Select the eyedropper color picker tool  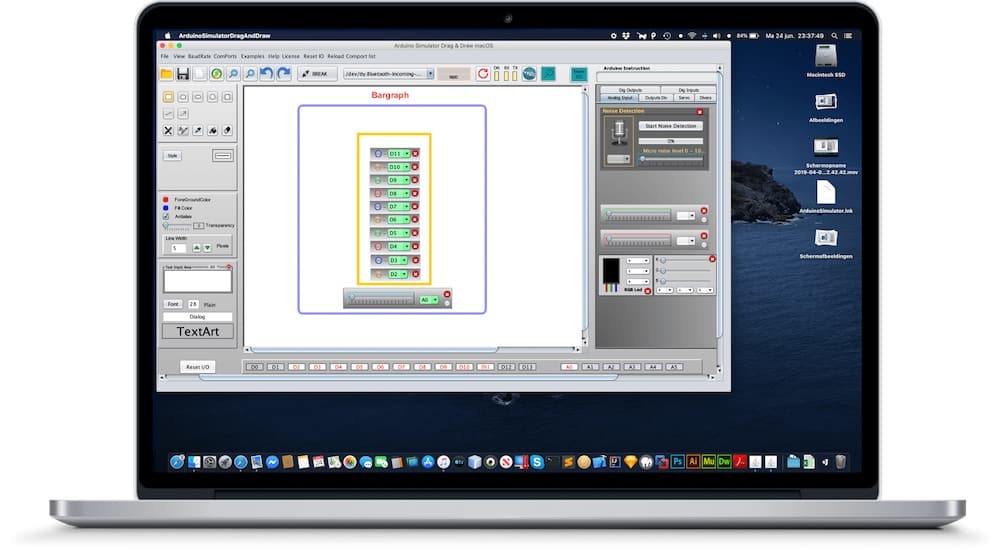tap(198, 130)
